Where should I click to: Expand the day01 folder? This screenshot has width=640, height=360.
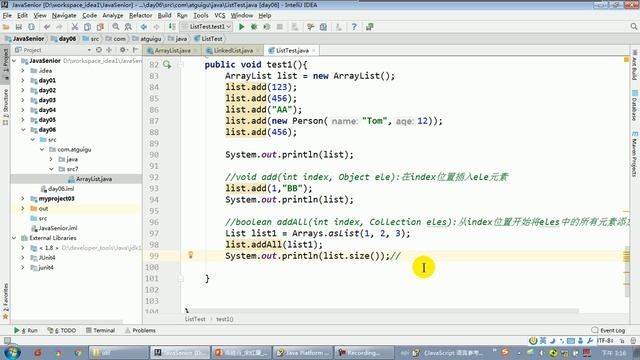[23, 80]
